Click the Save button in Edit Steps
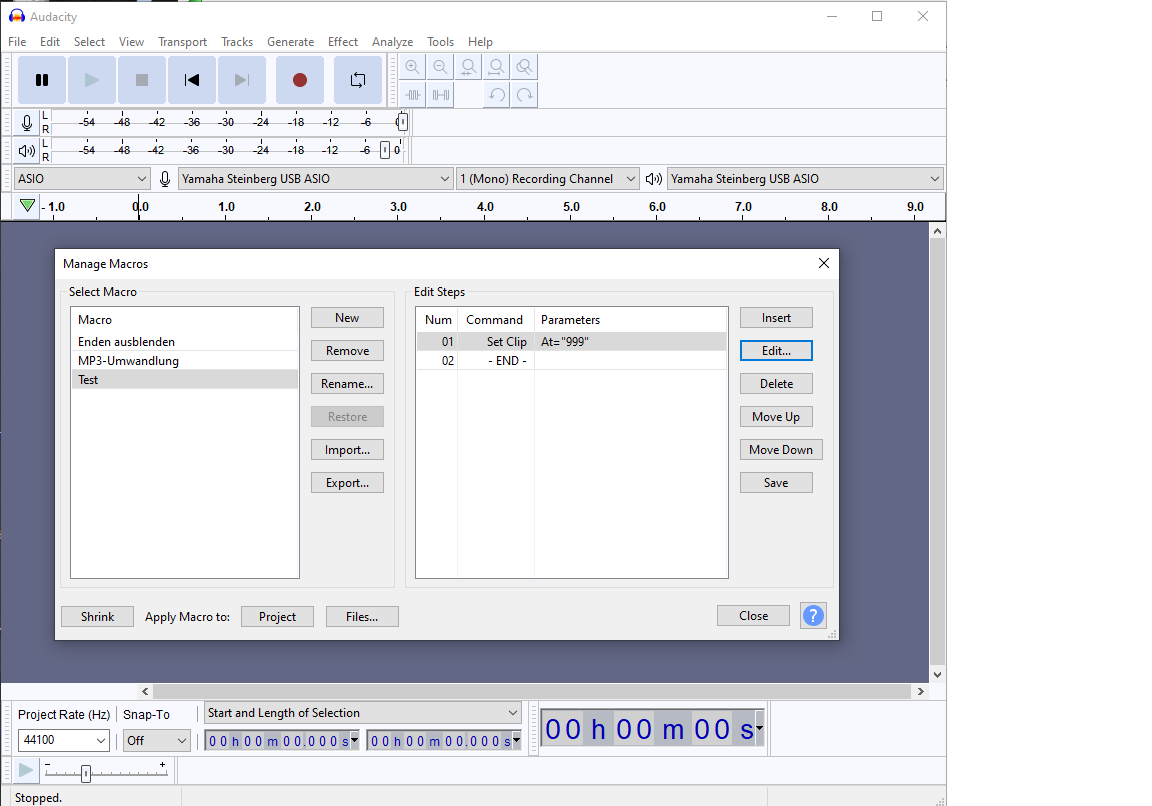This screenshot has width=1152, height=806. pyautogui.click(x=777, y=483)
